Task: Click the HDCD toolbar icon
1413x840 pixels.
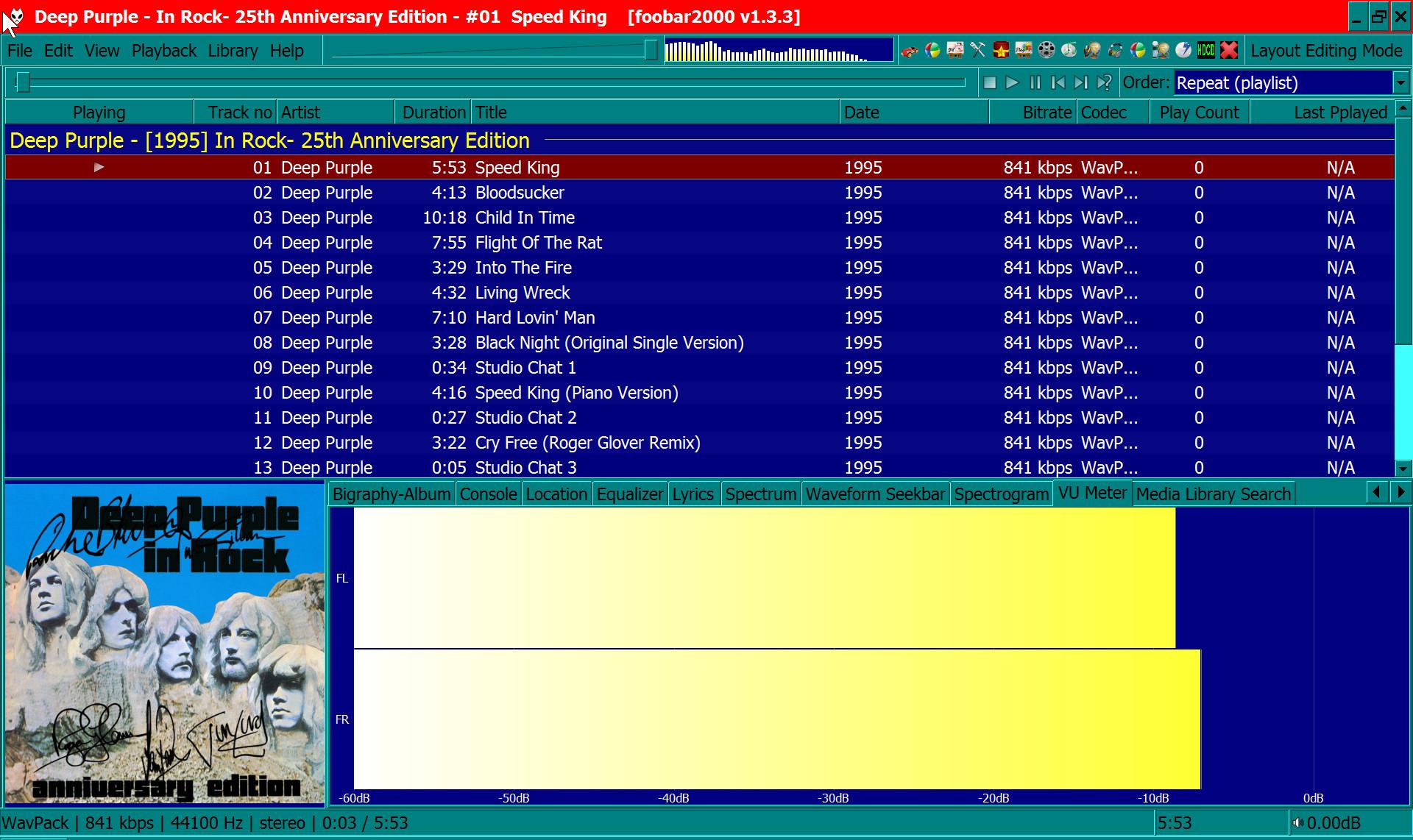Action: tap(1206, 50)
